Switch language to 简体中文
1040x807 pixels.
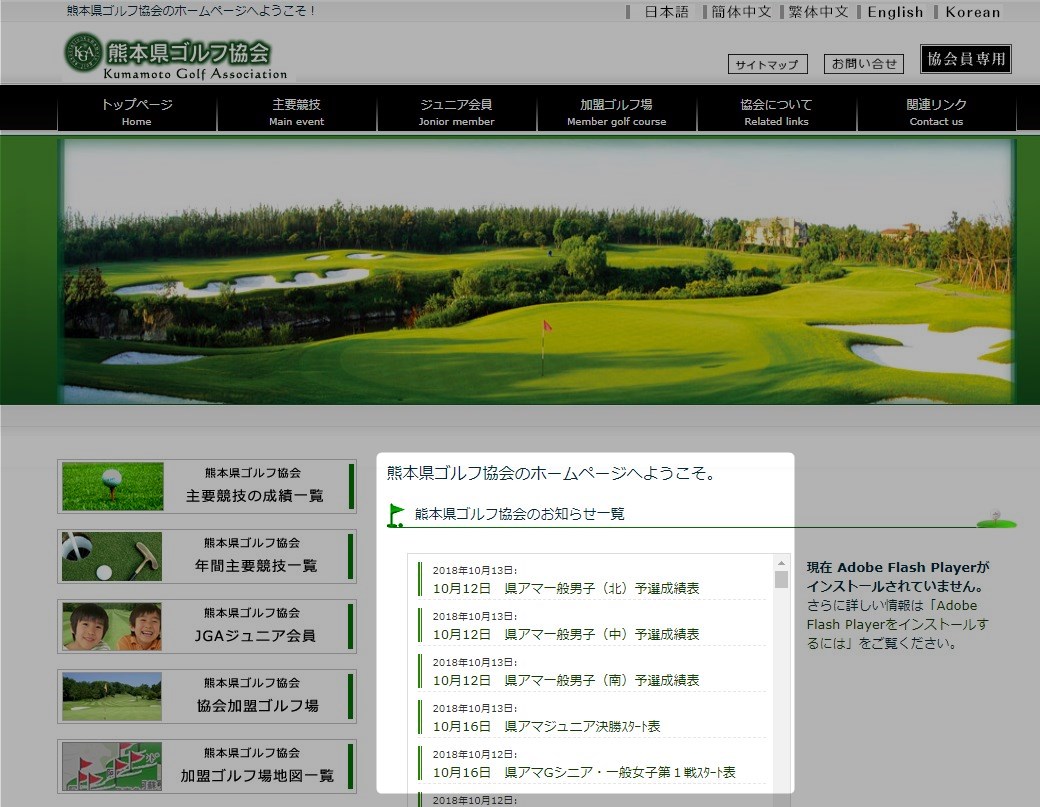(741, 12)
